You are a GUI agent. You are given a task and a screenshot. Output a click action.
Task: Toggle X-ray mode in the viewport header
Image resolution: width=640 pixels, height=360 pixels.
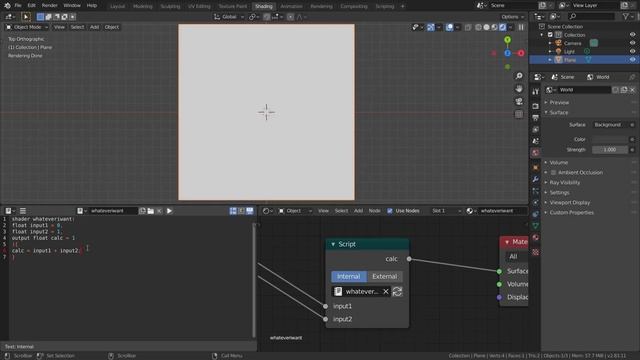click(468, 27)
